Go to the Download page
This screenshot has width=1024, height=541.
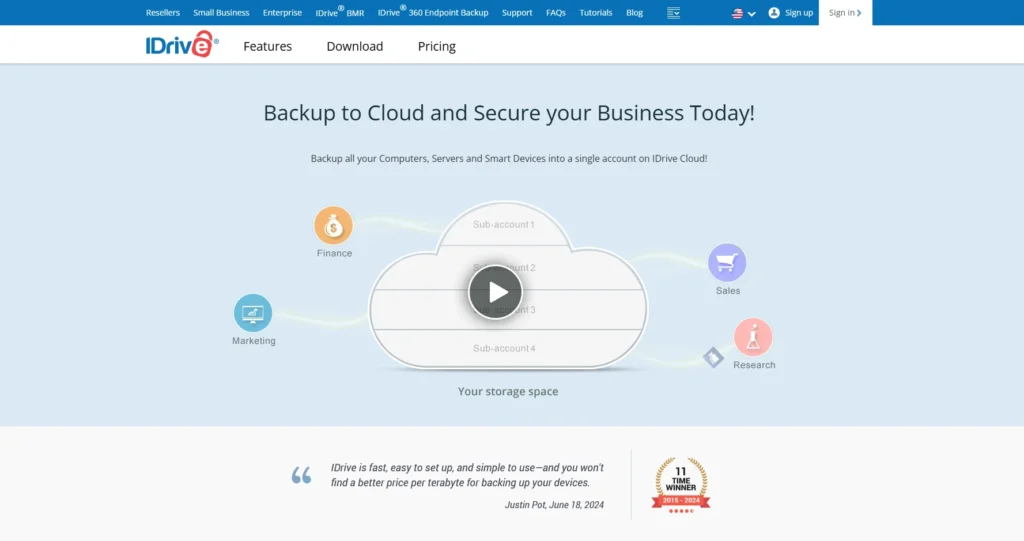tap(355, 46)
